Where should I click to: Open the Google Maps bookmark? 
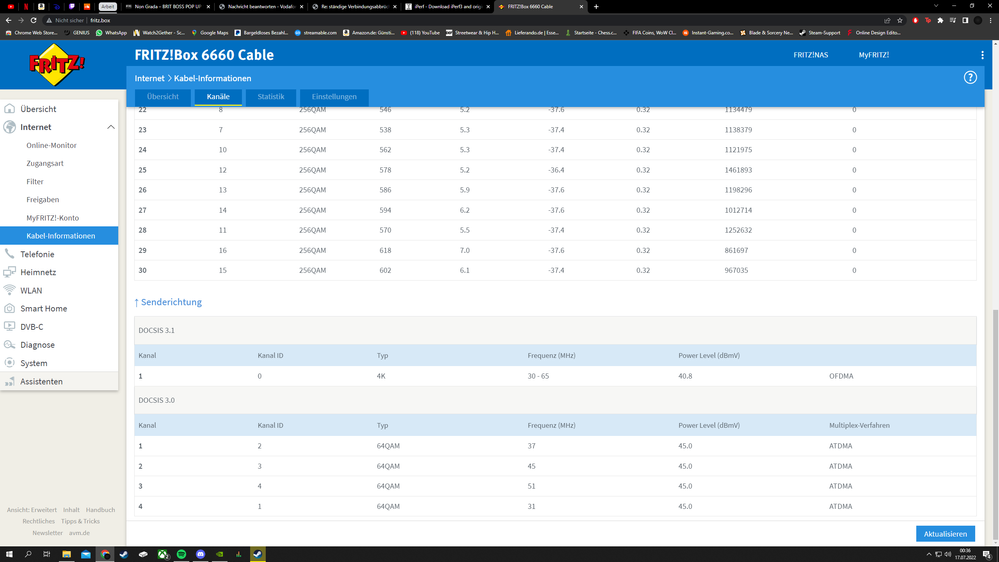coord(210,32)
